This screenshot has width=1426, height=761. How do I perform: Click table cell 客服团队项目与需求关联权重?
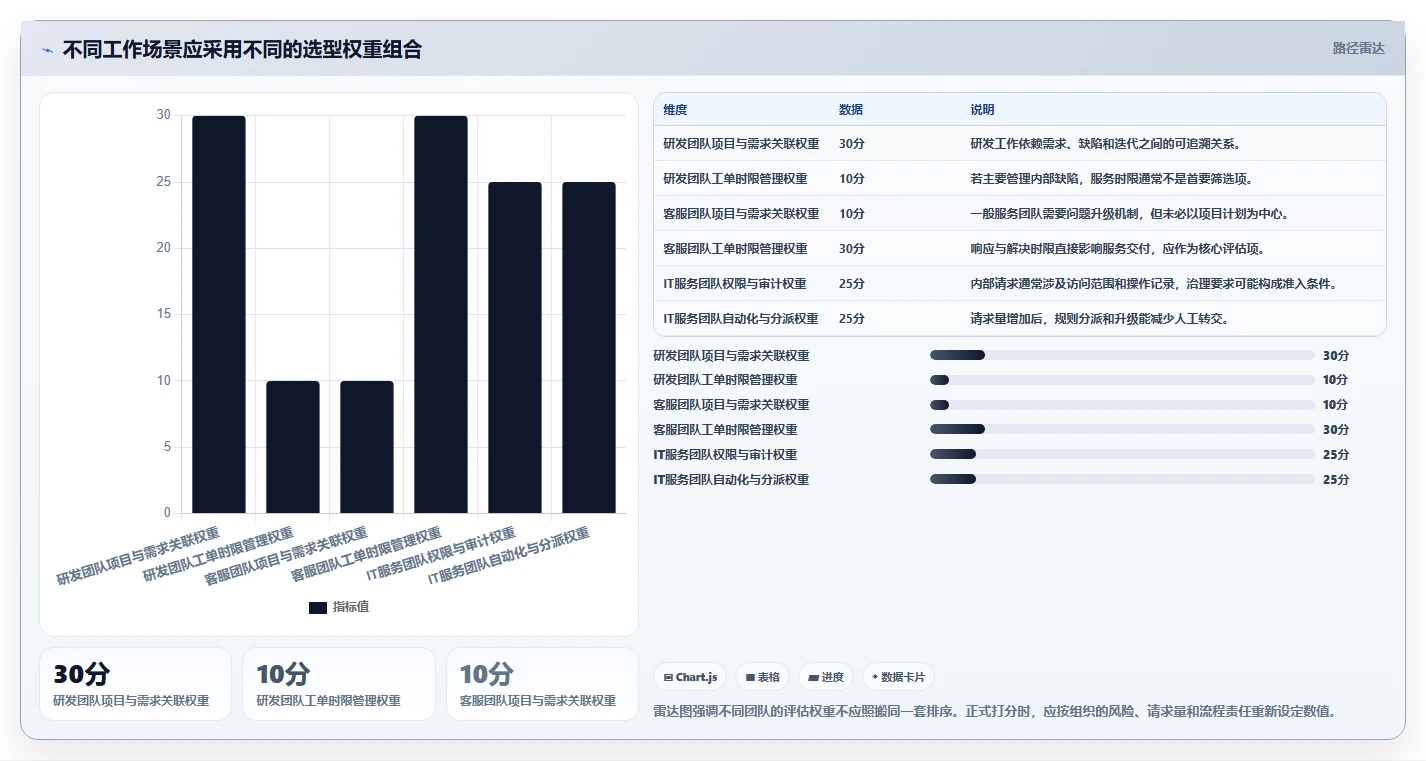741,214
